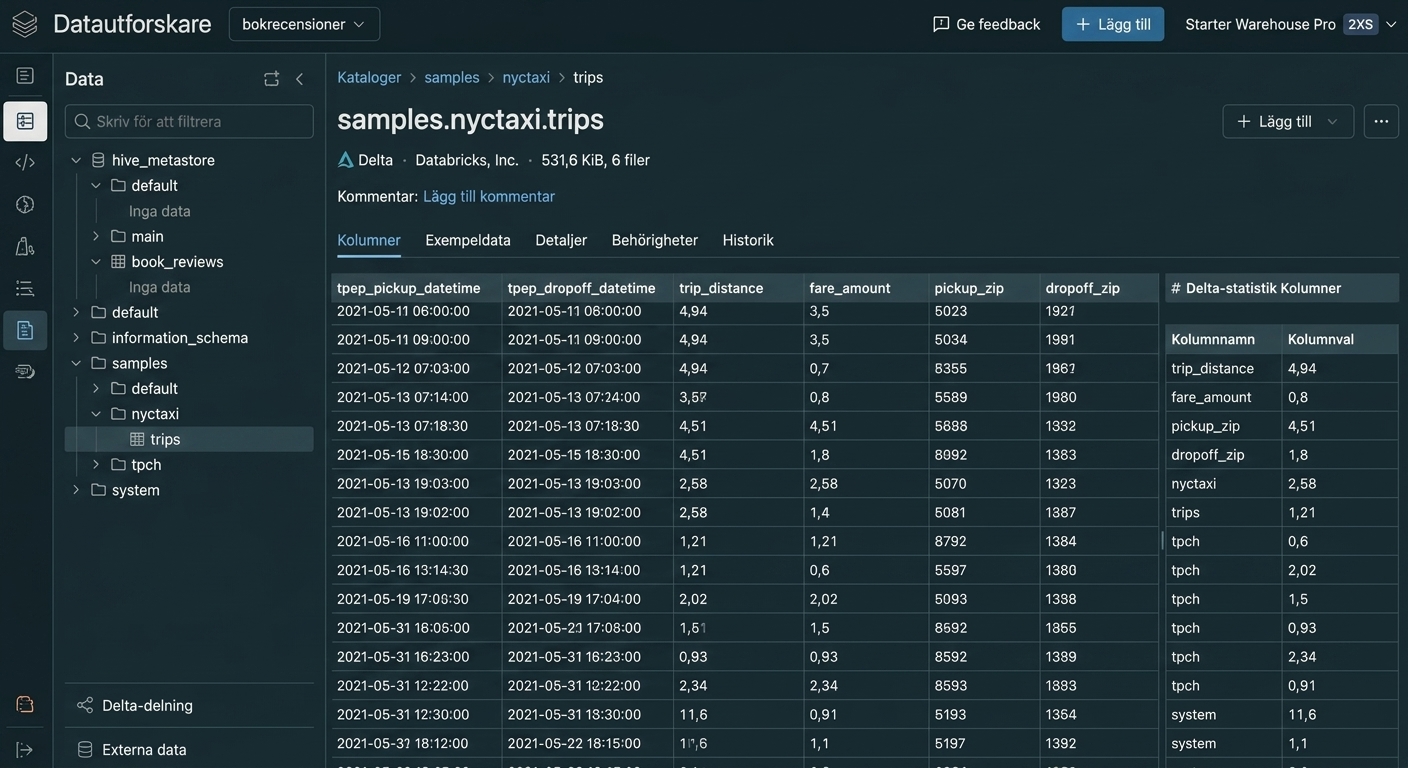
Task: Expand the information_schema chevron
Action: click(x=76, y=338)
